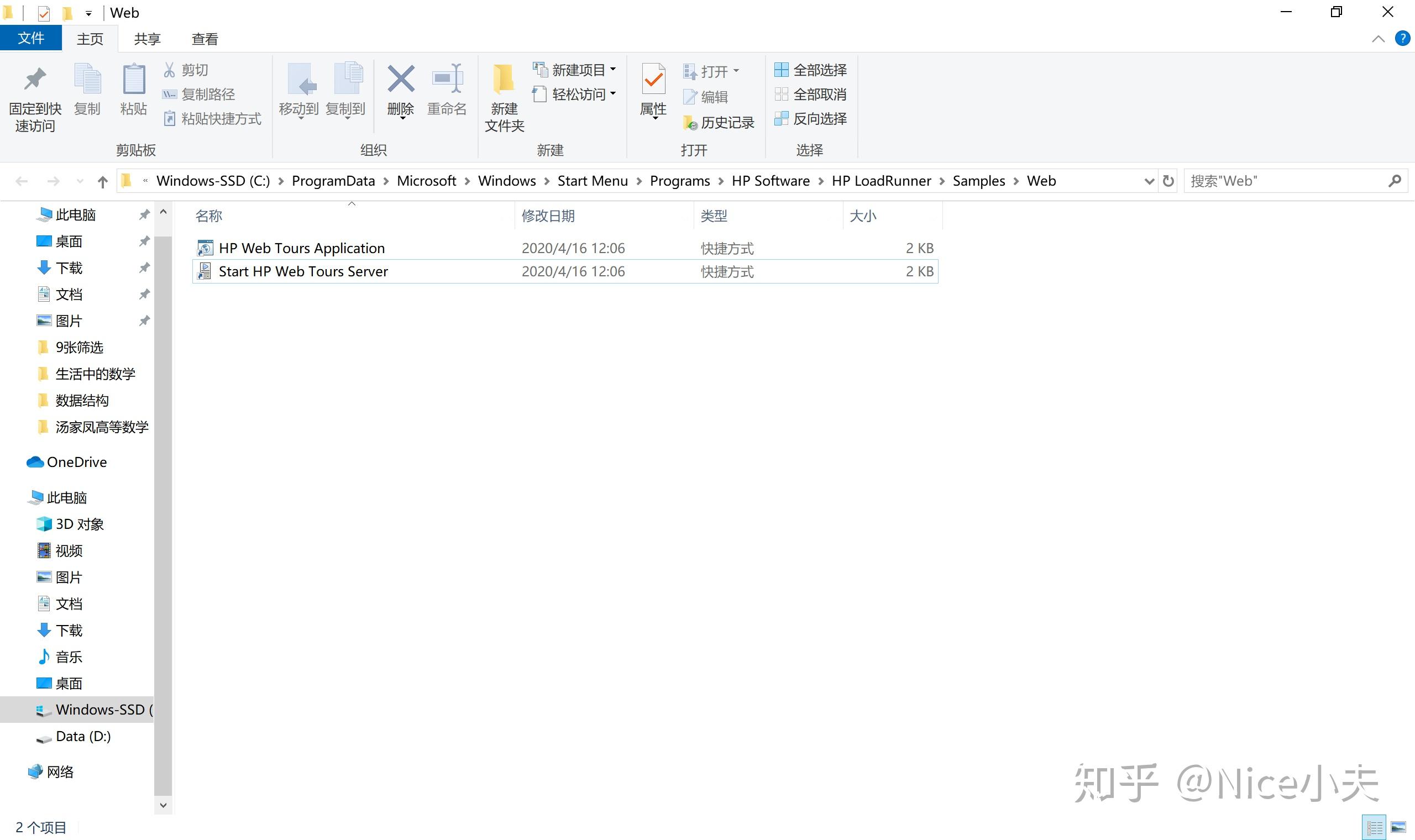This screenshot has width=1415, height=840.
Task: Click the Properties (属性) checkmark icon
Action: (653, 79)
